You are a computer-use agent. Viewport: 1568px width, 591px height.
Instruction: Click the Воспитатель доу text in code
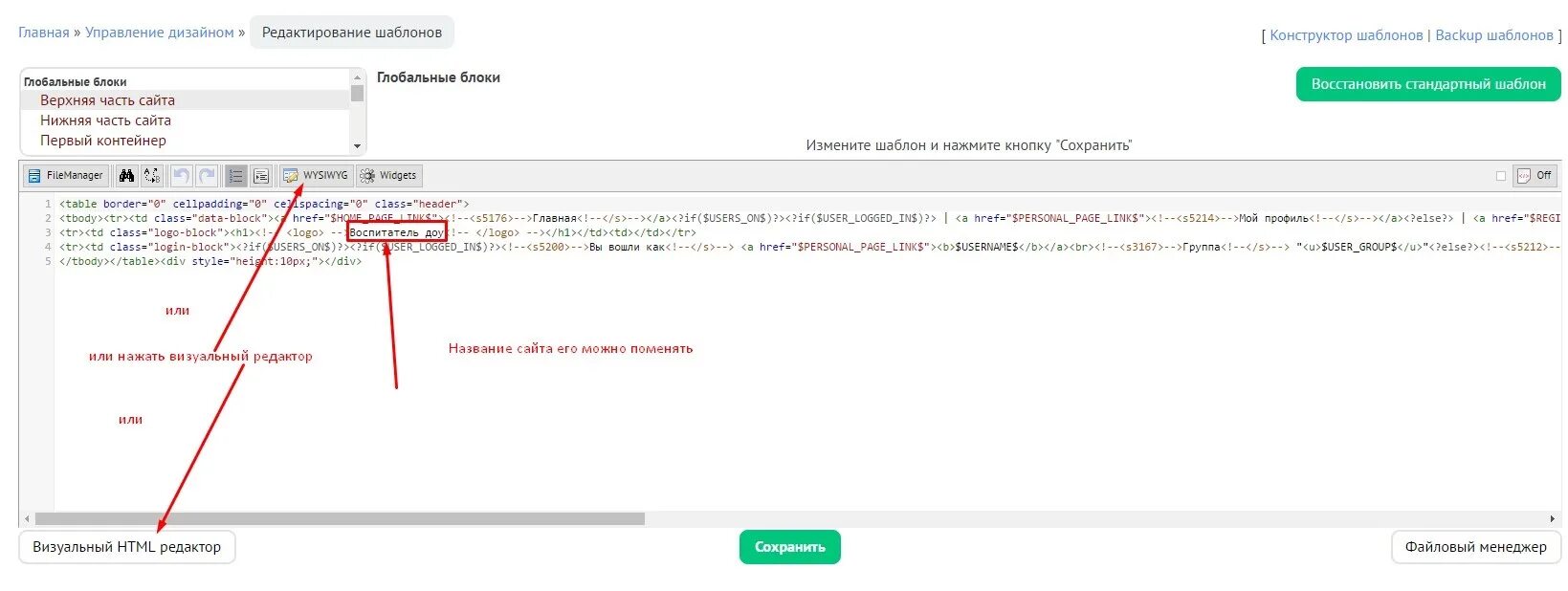click(397, 232)
